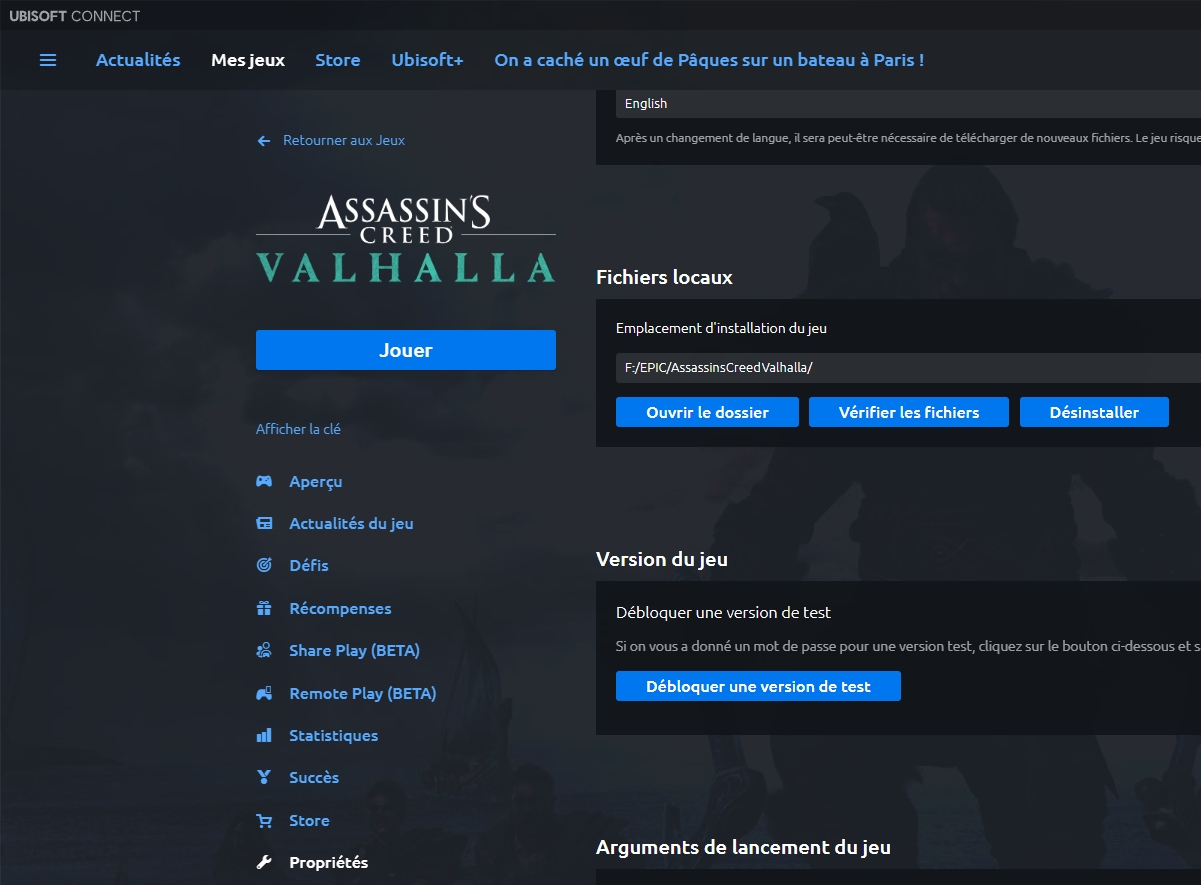This screenshot has height=885, width=1201.
Task: Open the English language dropdown
Action: [x=908, y=103]
